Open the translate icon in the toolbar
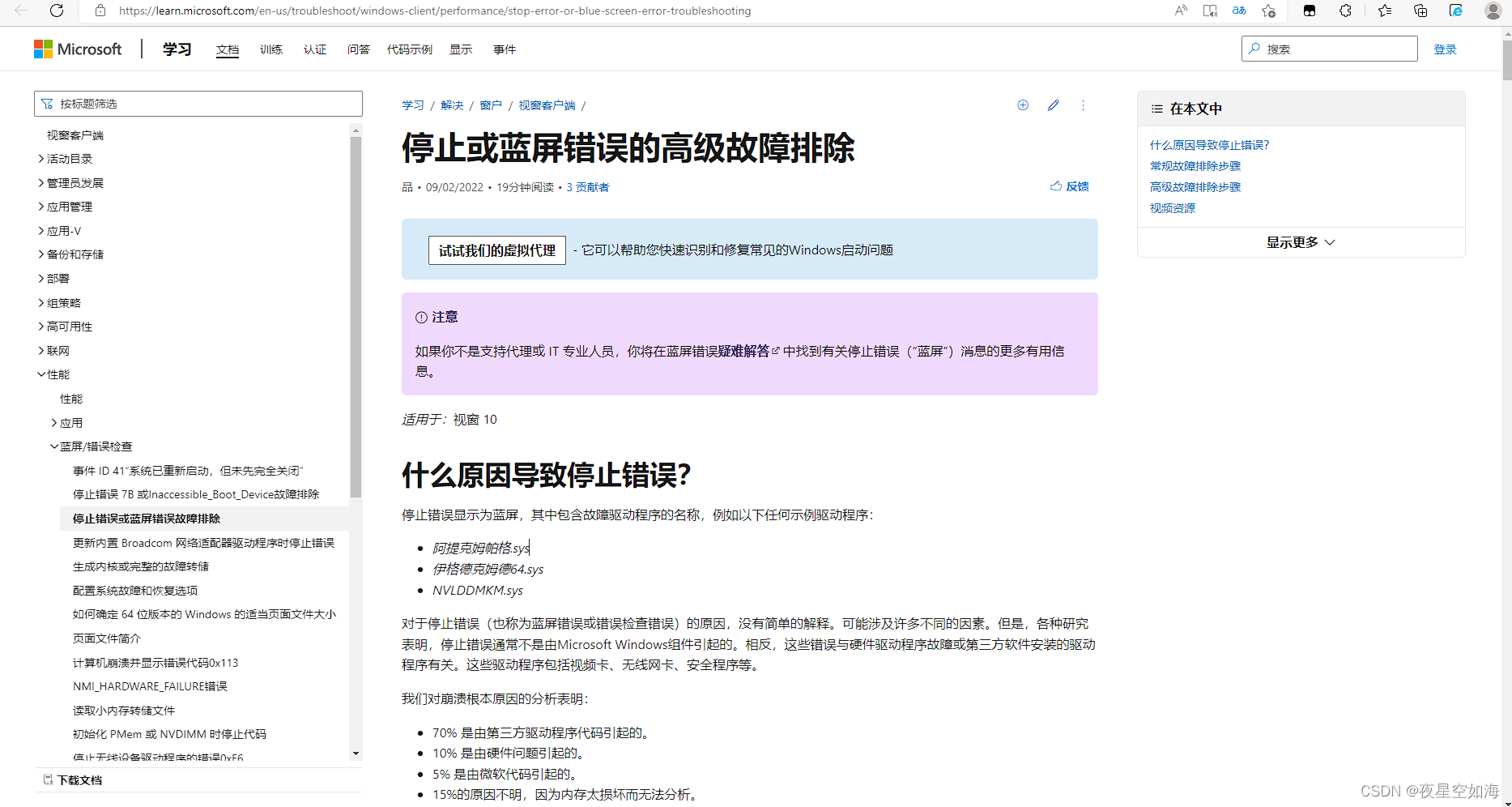Screen dimensions: 1512x807 pos(1238,11)
